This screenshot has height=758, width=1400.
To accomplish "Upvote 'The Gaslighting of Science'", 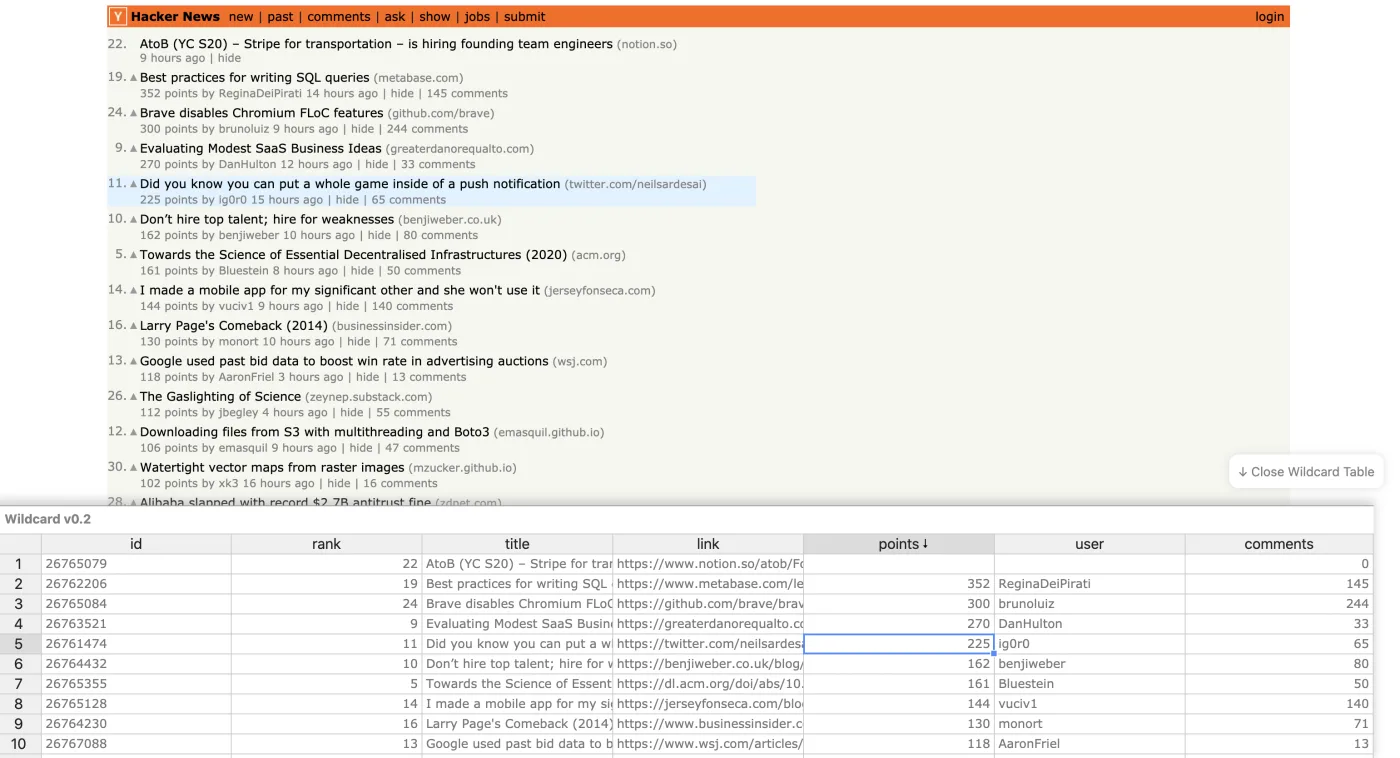I will tap(134, 396).
